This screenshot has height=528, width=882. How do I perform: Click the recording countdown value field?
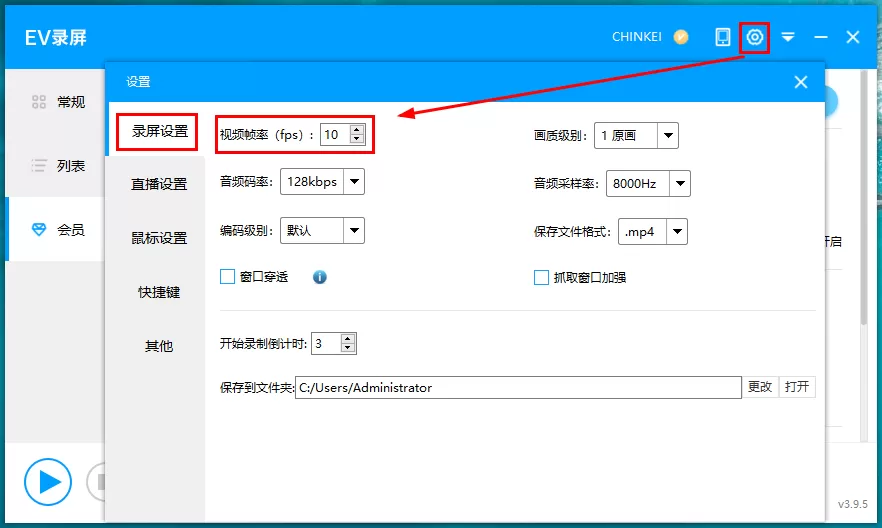coord(326,343)
